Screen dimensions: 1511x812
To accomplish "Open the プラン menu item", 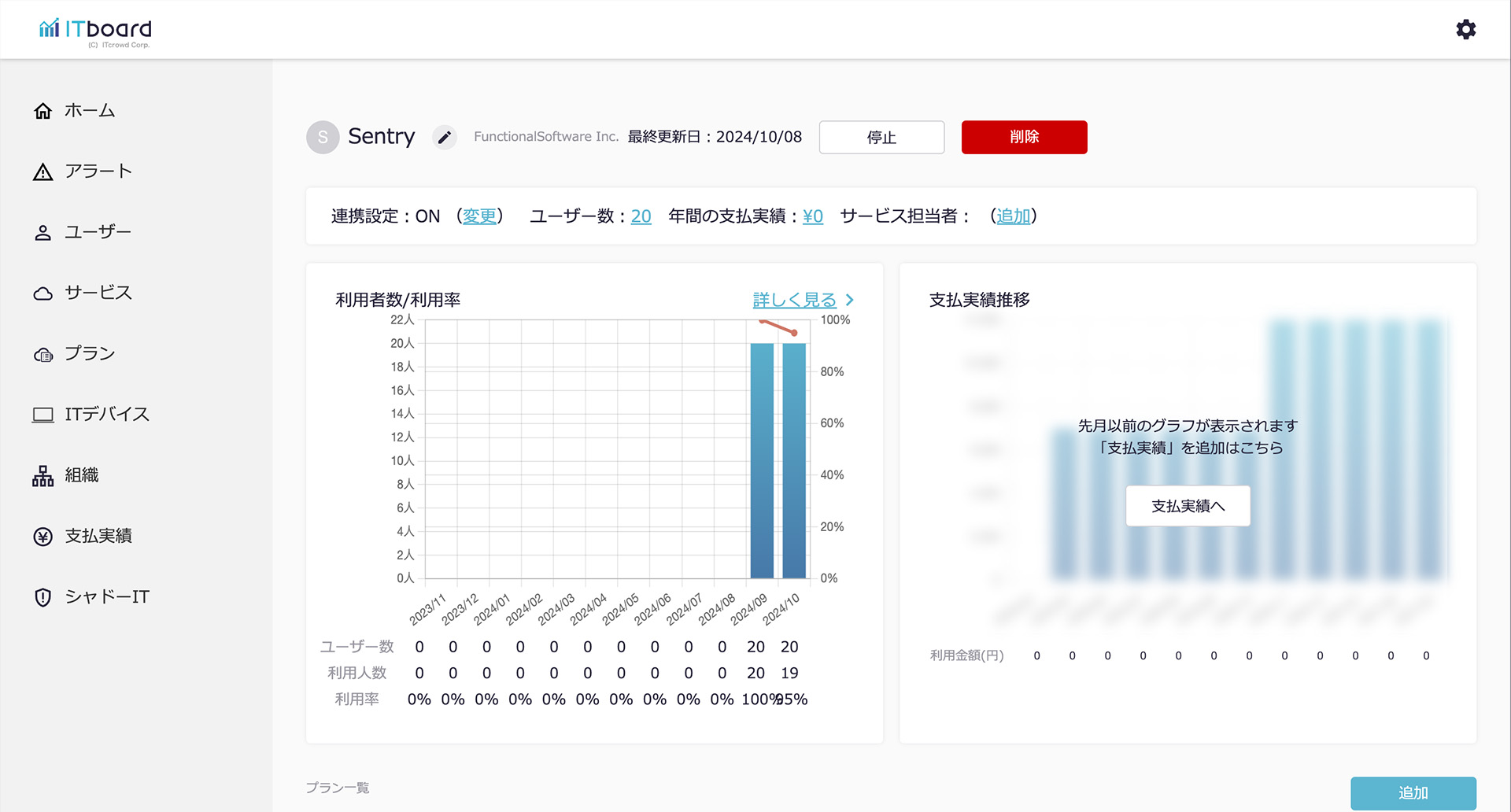I will pos(90,354).
